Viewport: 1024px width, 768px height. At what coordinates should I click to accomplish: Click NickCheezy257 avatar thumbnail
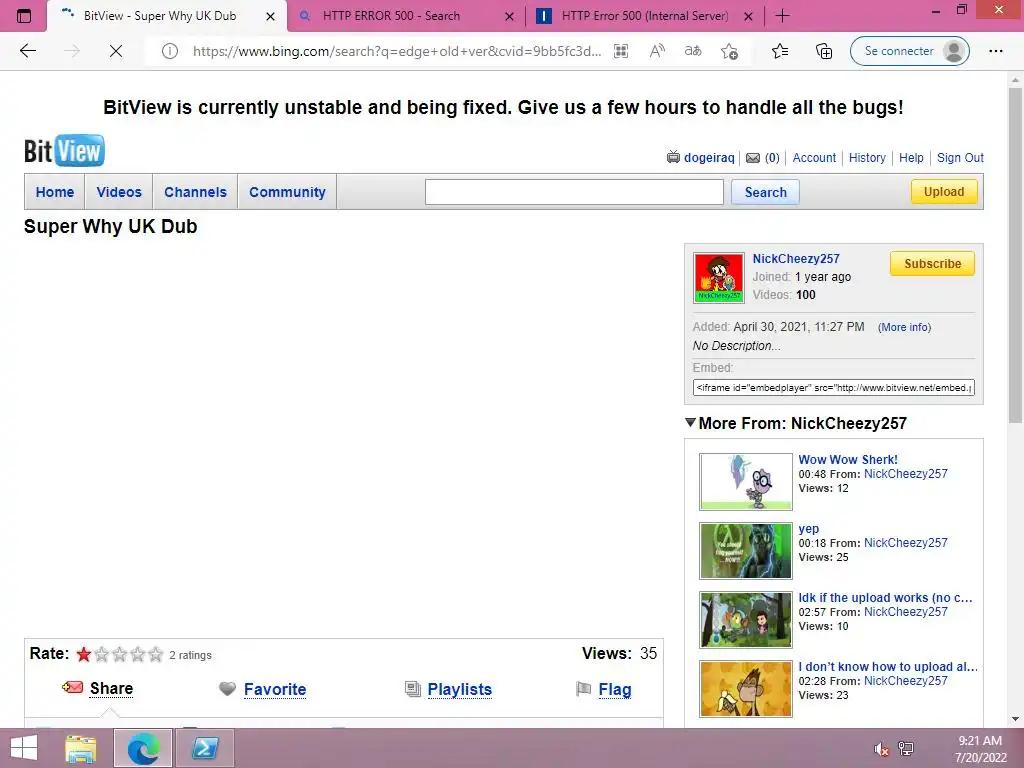coord(718,278)
